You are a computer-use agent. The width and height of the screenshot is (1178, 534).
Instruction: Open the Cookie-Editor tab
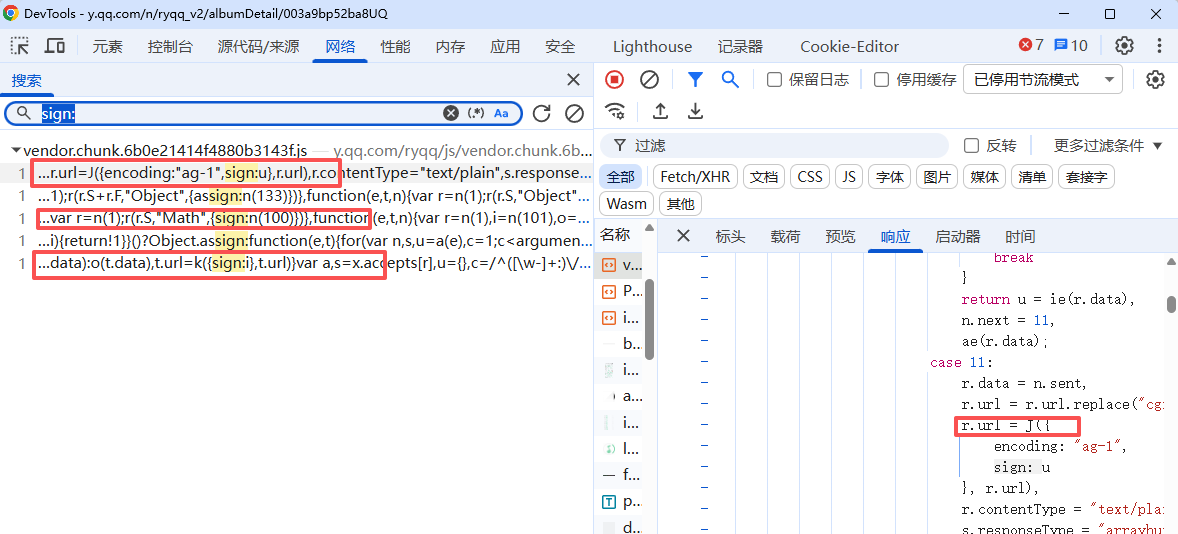[x=850, y=47]
